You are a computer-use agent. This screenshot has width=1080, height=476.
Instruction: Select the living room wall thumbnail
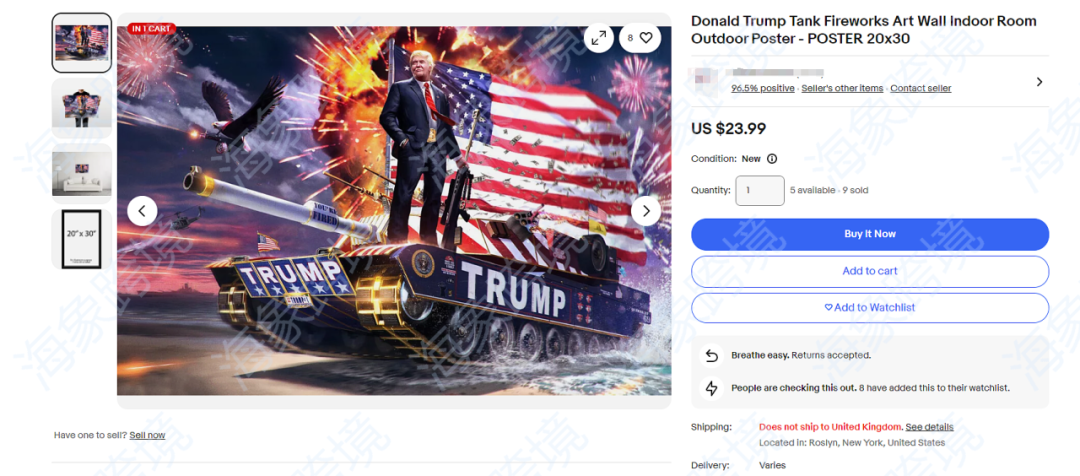click(82, 173)
